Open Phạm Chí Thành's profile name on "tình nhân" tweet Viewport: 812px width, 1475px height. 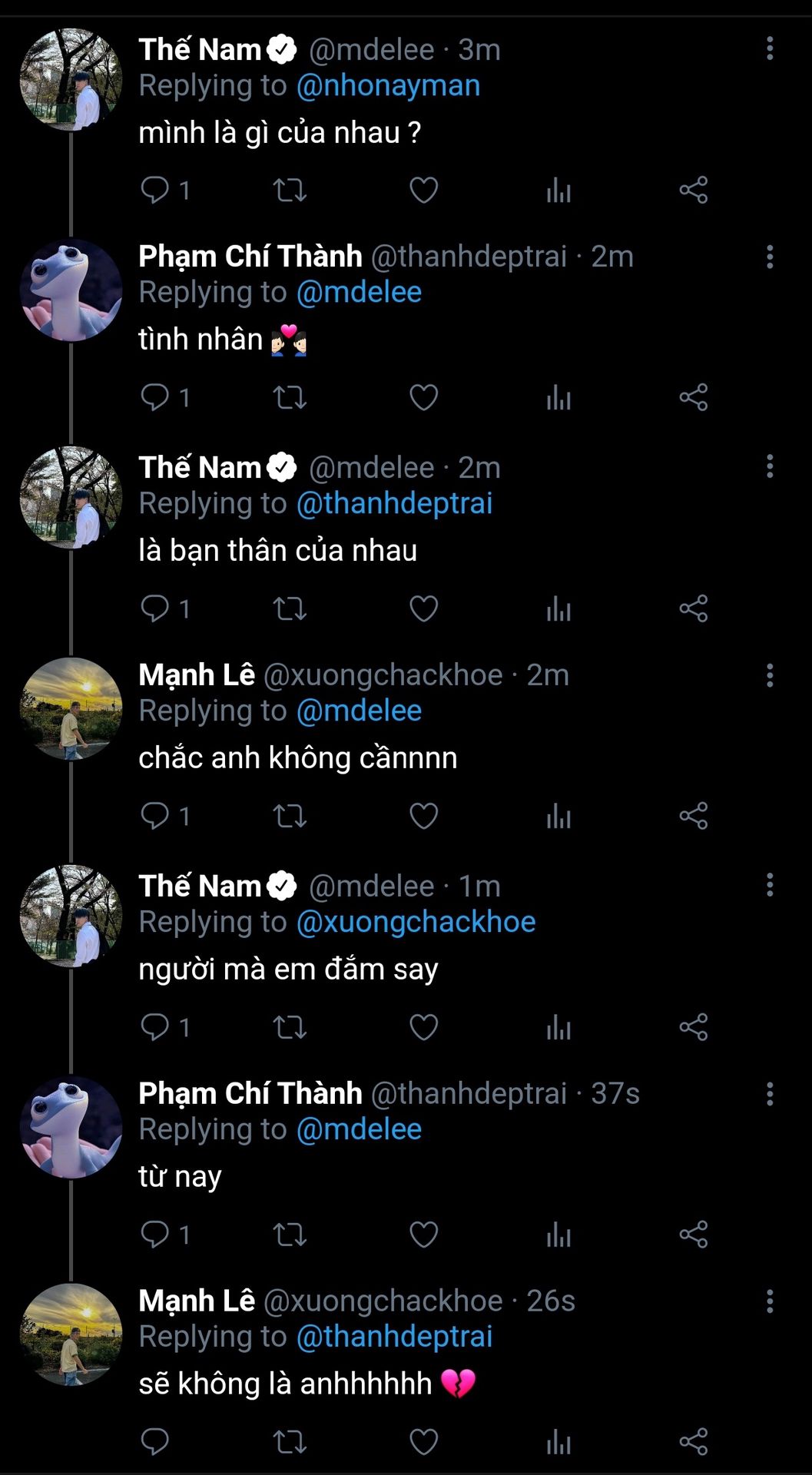pos(250,256)
